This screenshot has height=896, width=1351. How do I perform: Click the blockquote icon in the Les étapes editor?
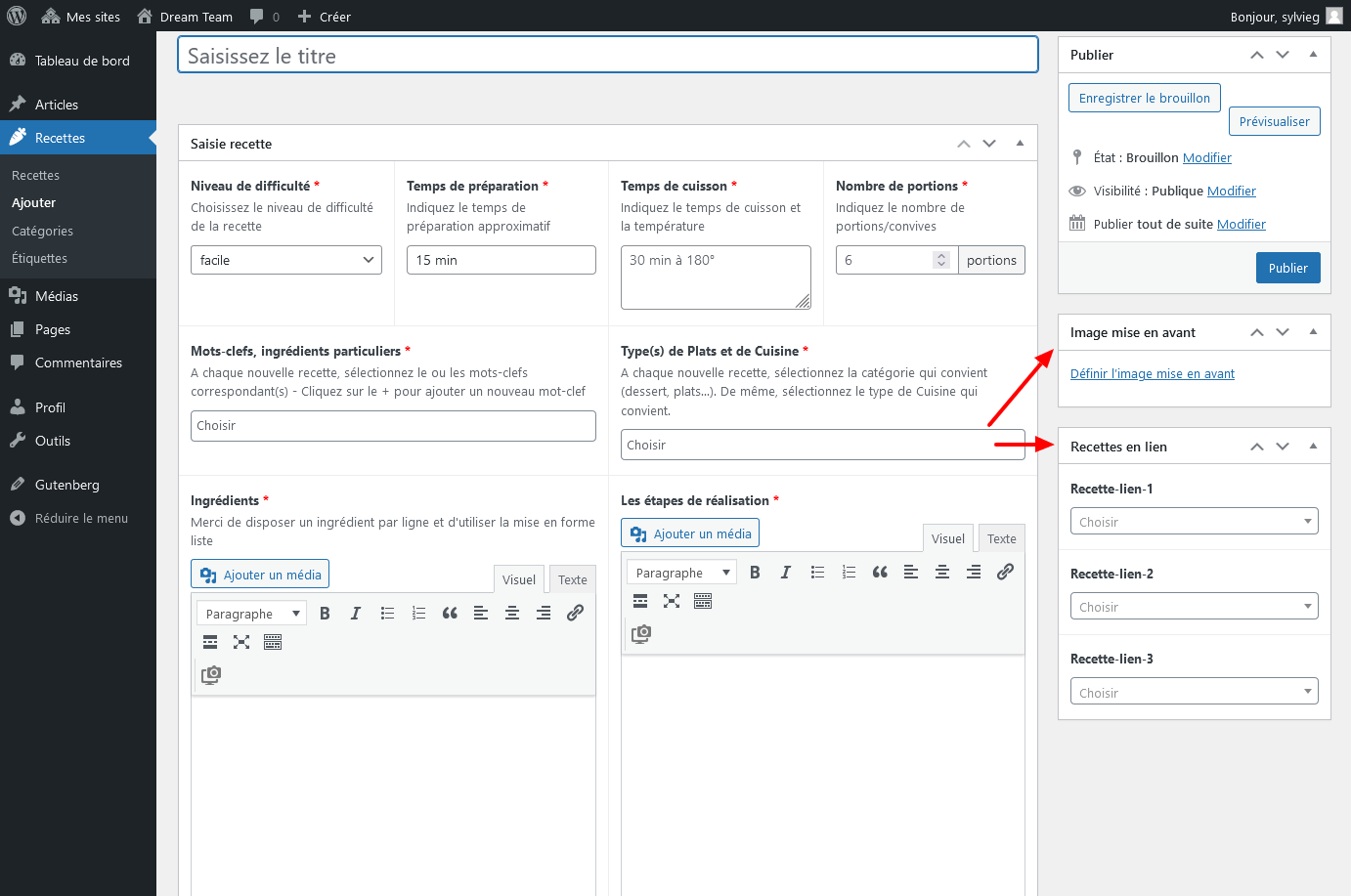point(880,573)
